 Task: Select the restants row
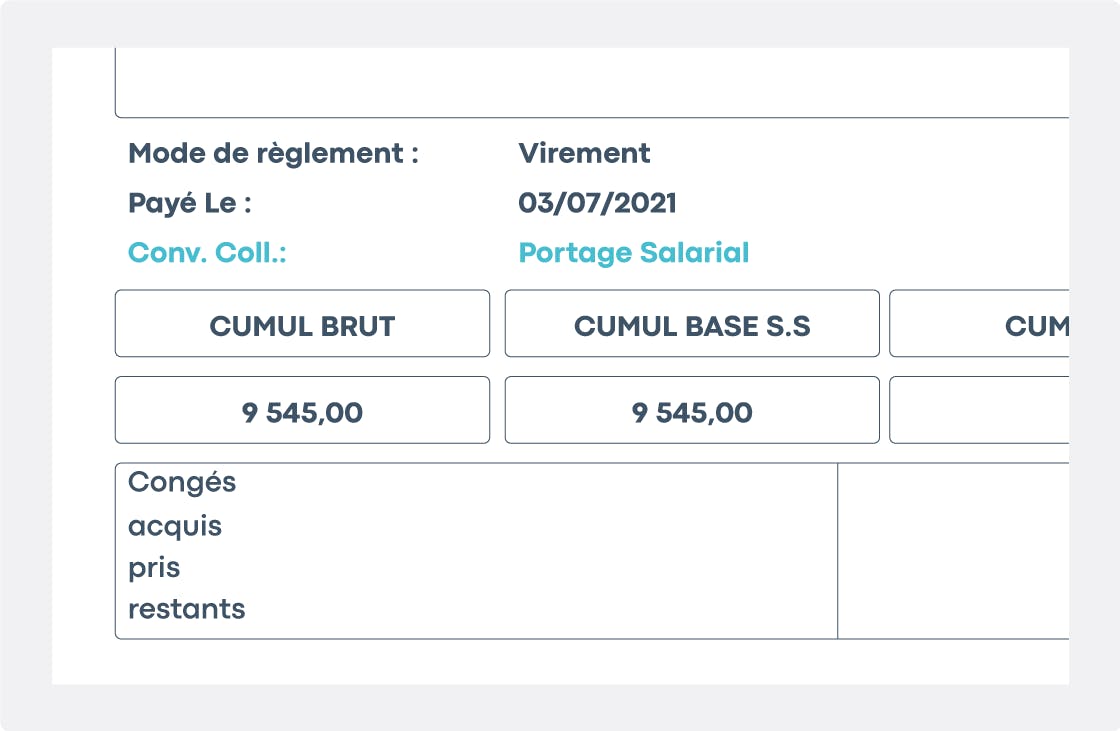[x=186, y=609]
